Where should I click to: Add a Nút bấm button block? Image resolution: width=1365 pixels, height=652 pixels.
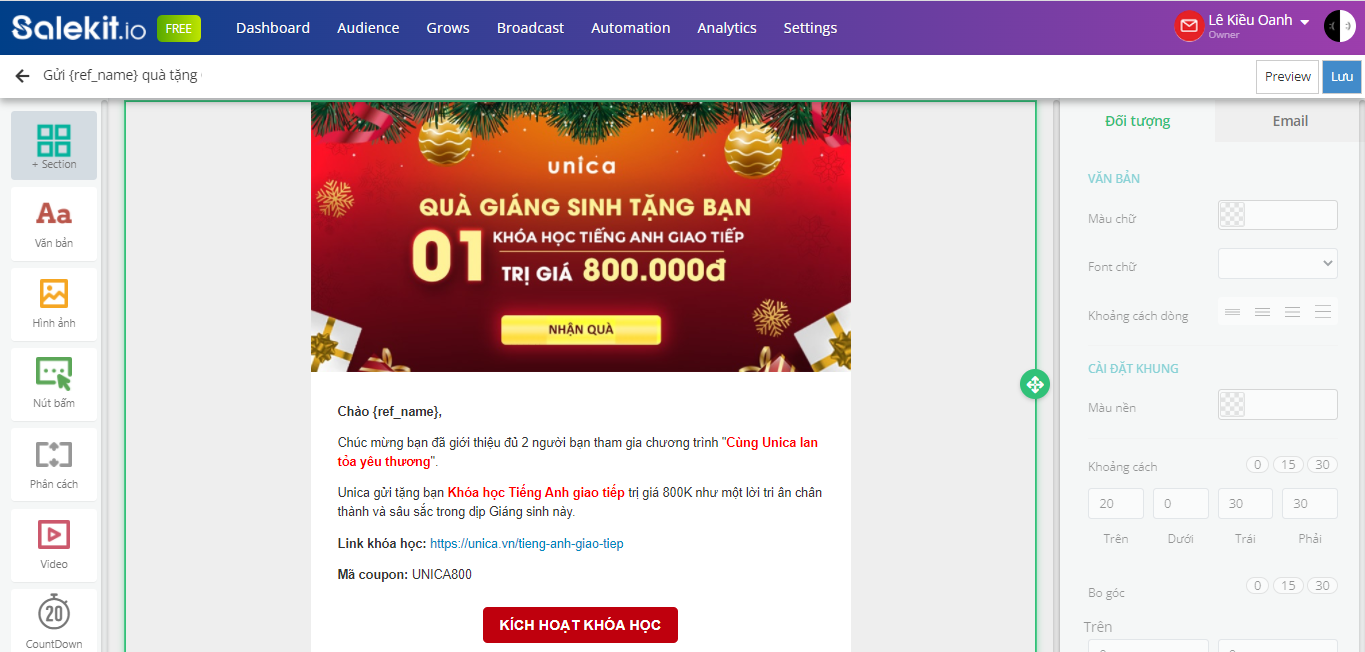coord(54,385)
